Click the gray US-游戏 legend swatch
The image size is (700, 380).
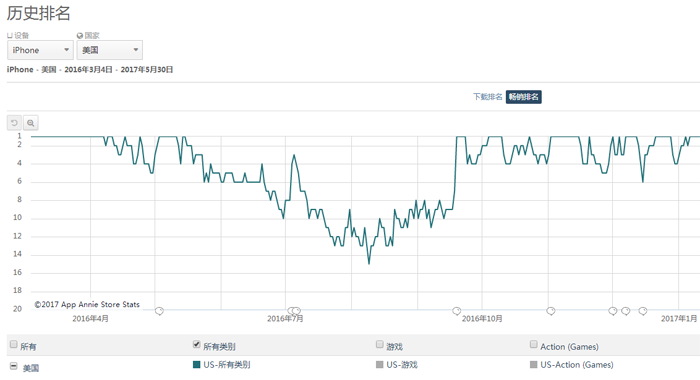380,364
